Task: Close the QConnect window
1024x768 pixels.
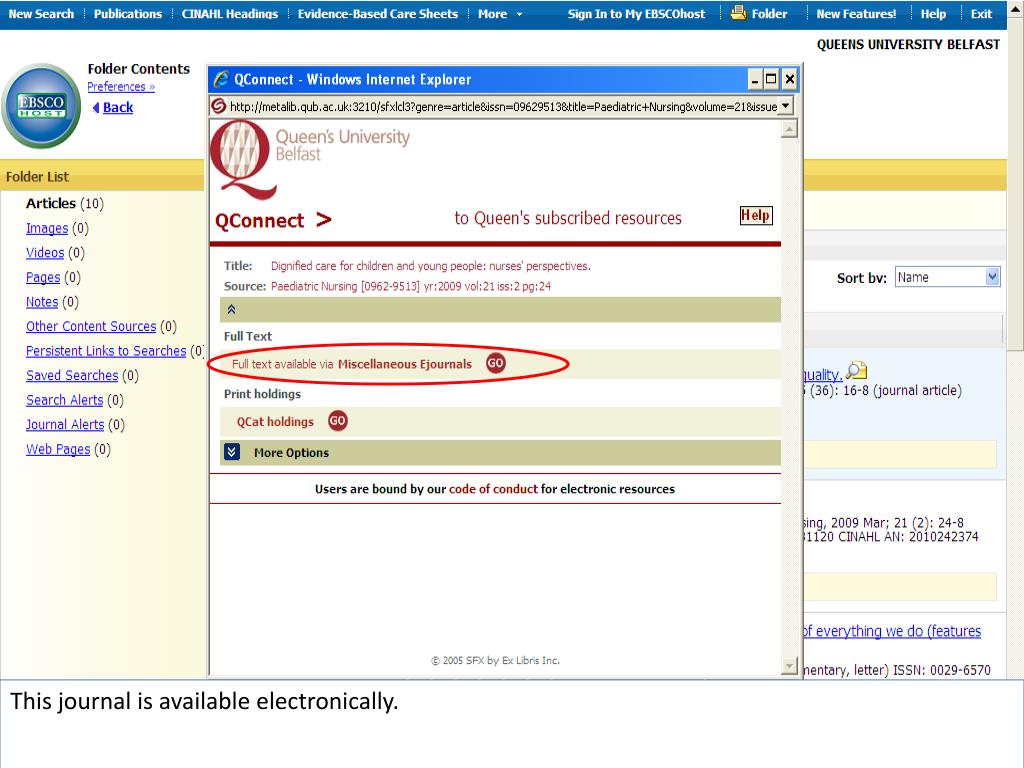Action: (x=790, y=80)
